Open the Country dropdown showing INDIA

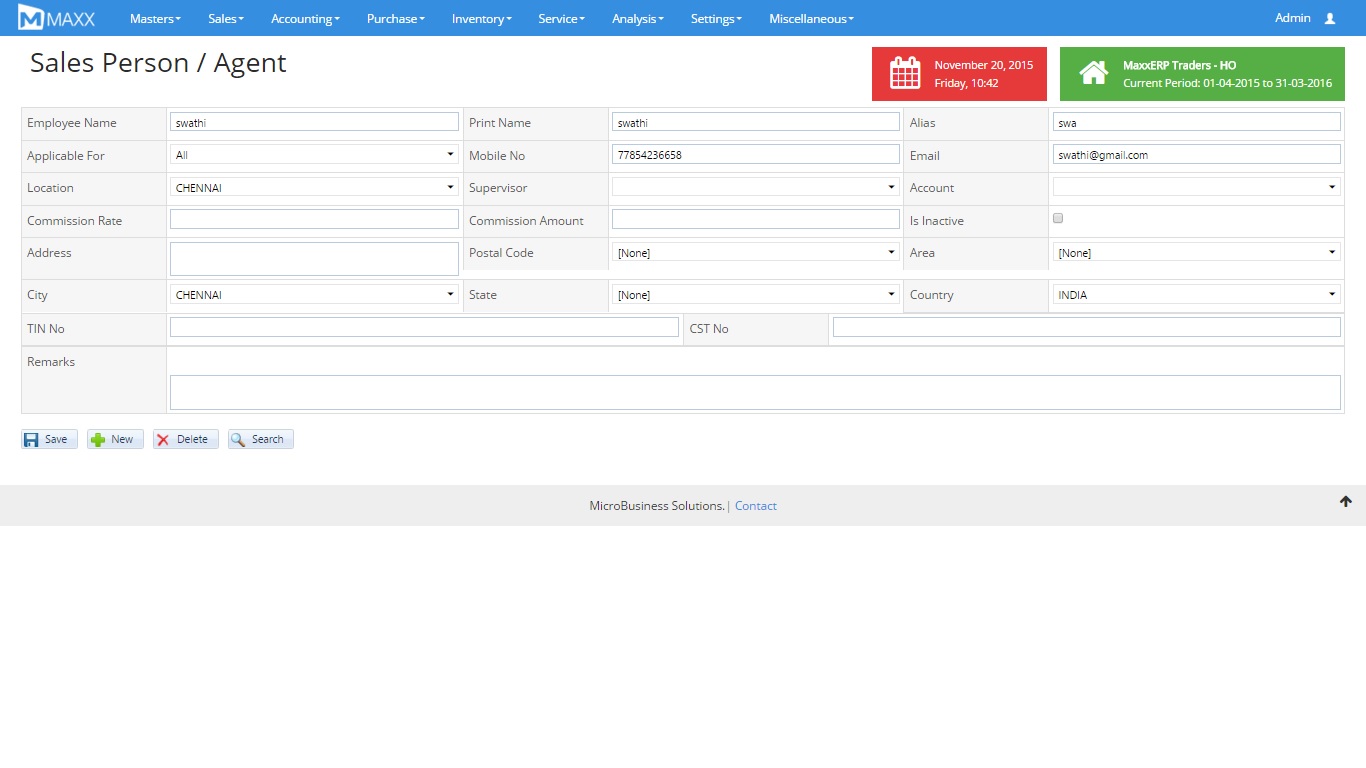pyautogui.click(x=1196, y=295)
